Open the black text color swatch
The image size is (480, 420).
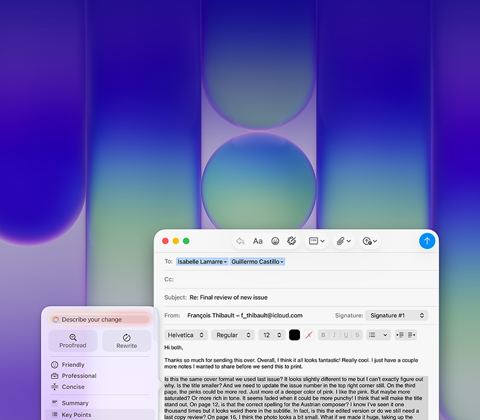point(294,335)
